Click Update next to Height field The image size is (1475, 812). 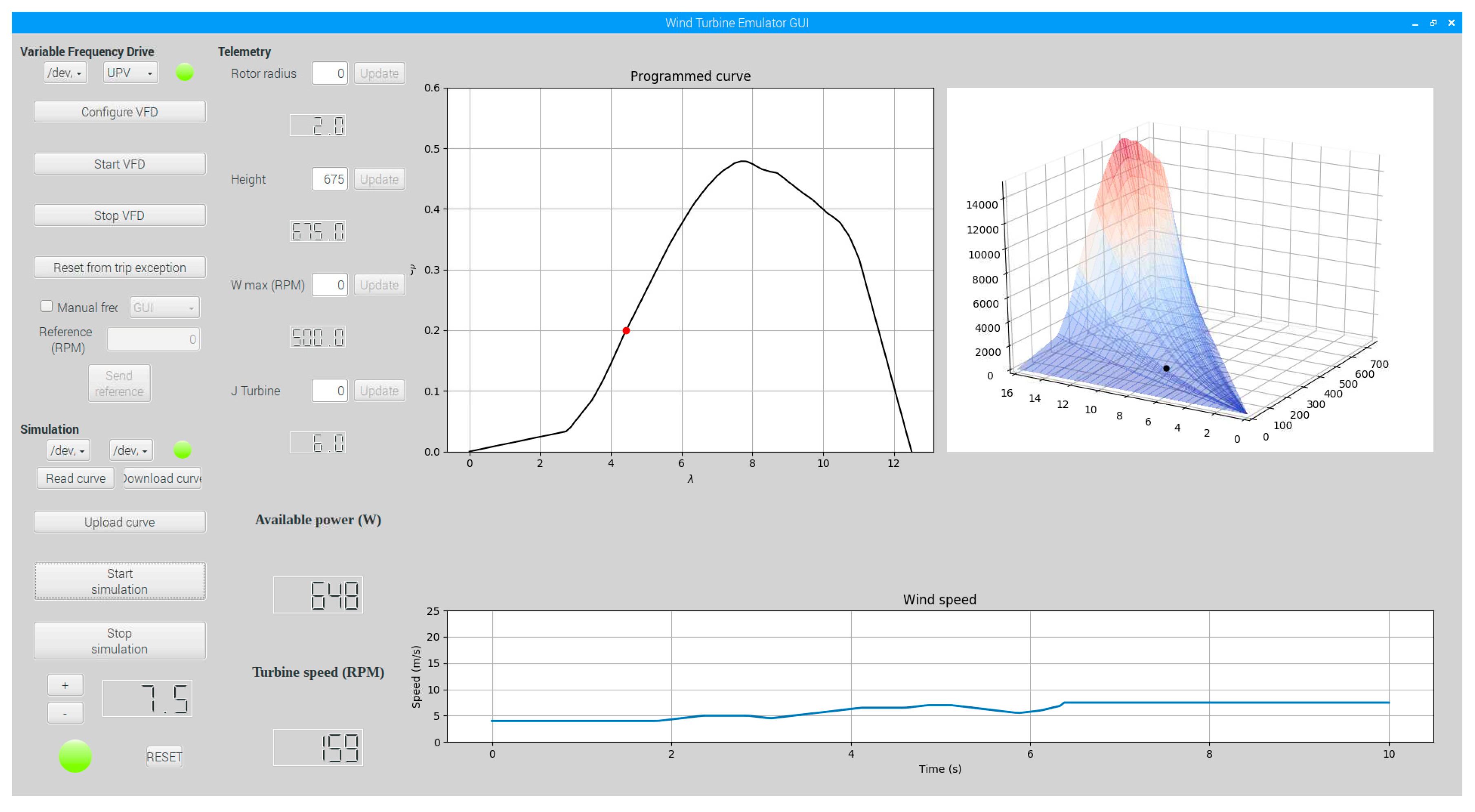(x=379, y=179)
